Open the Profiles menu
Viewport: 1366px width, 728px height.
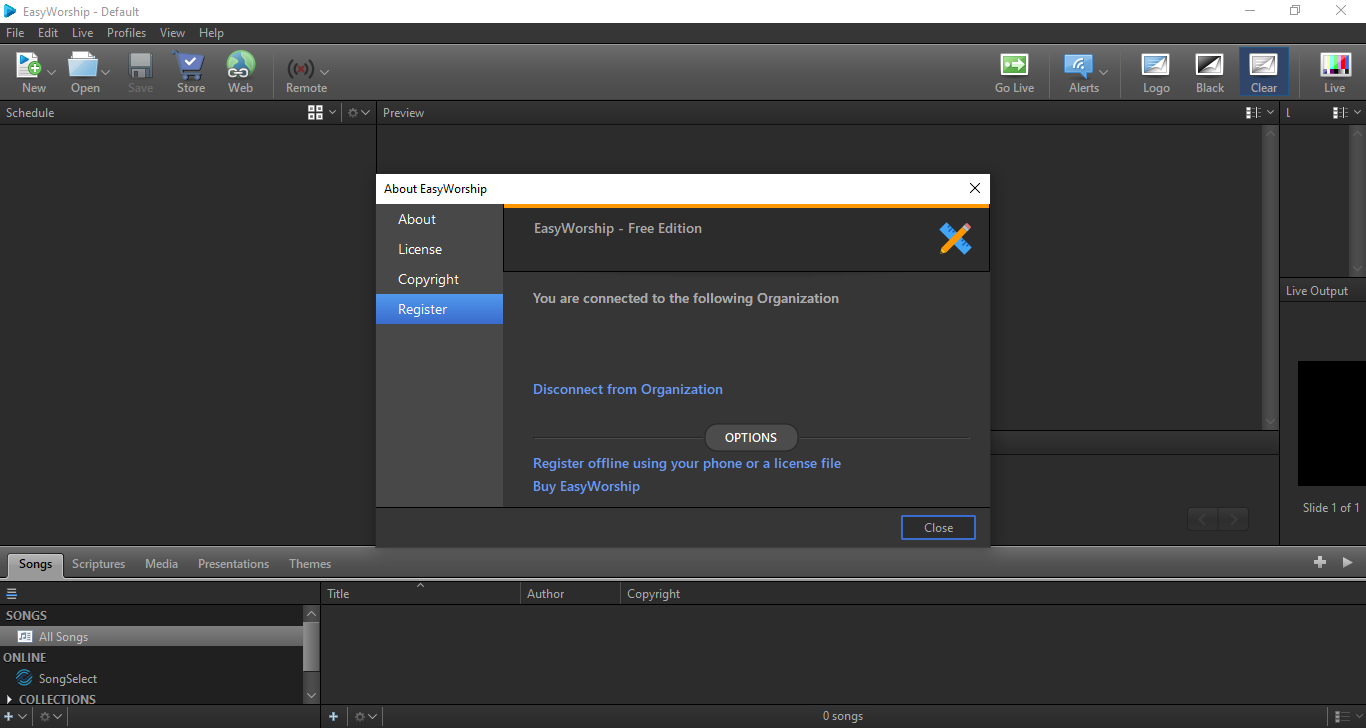click(x=127, y=33)
